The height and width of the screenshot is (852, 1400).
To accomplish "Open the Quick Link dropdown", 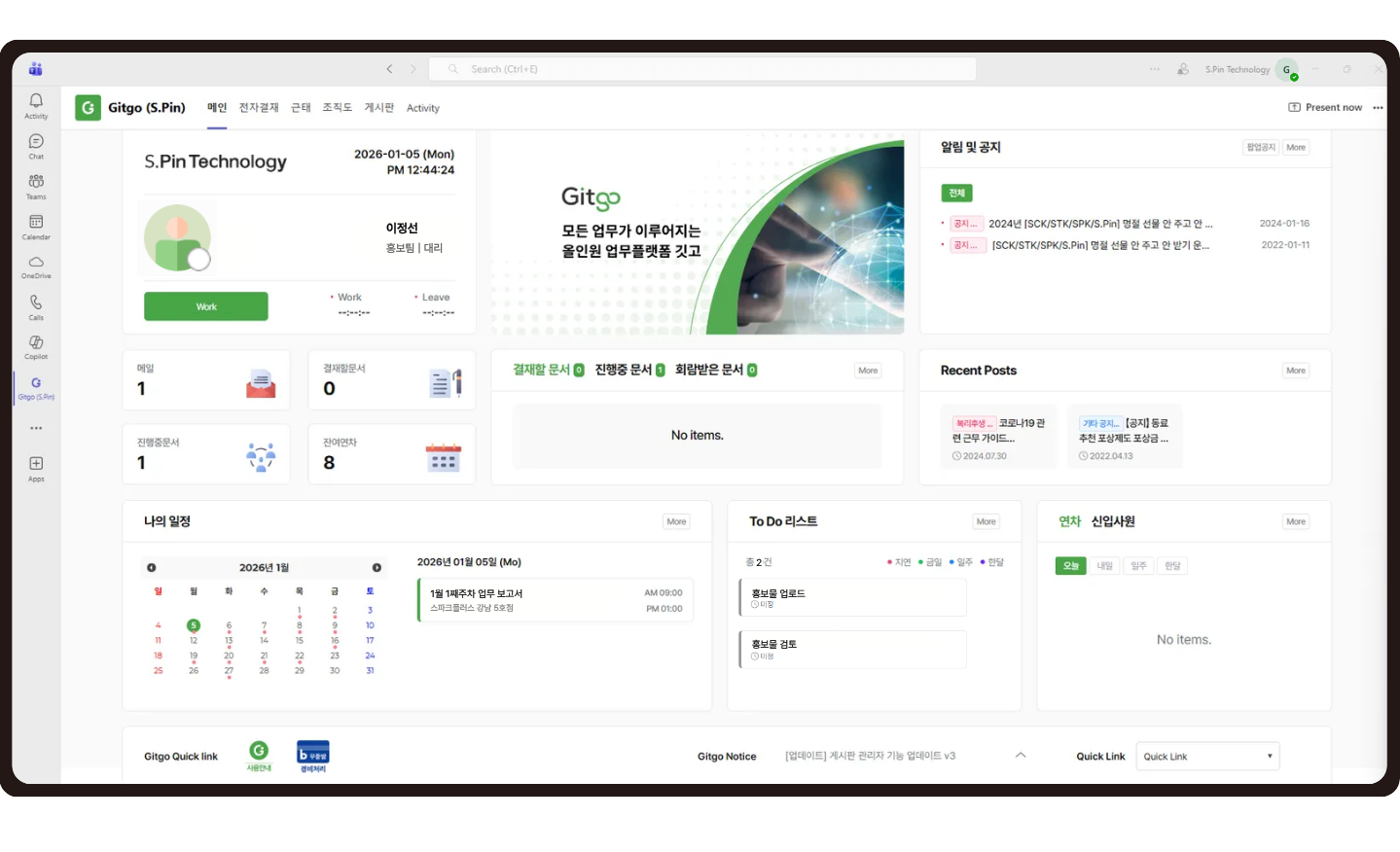I will (x=1207, y=757).
